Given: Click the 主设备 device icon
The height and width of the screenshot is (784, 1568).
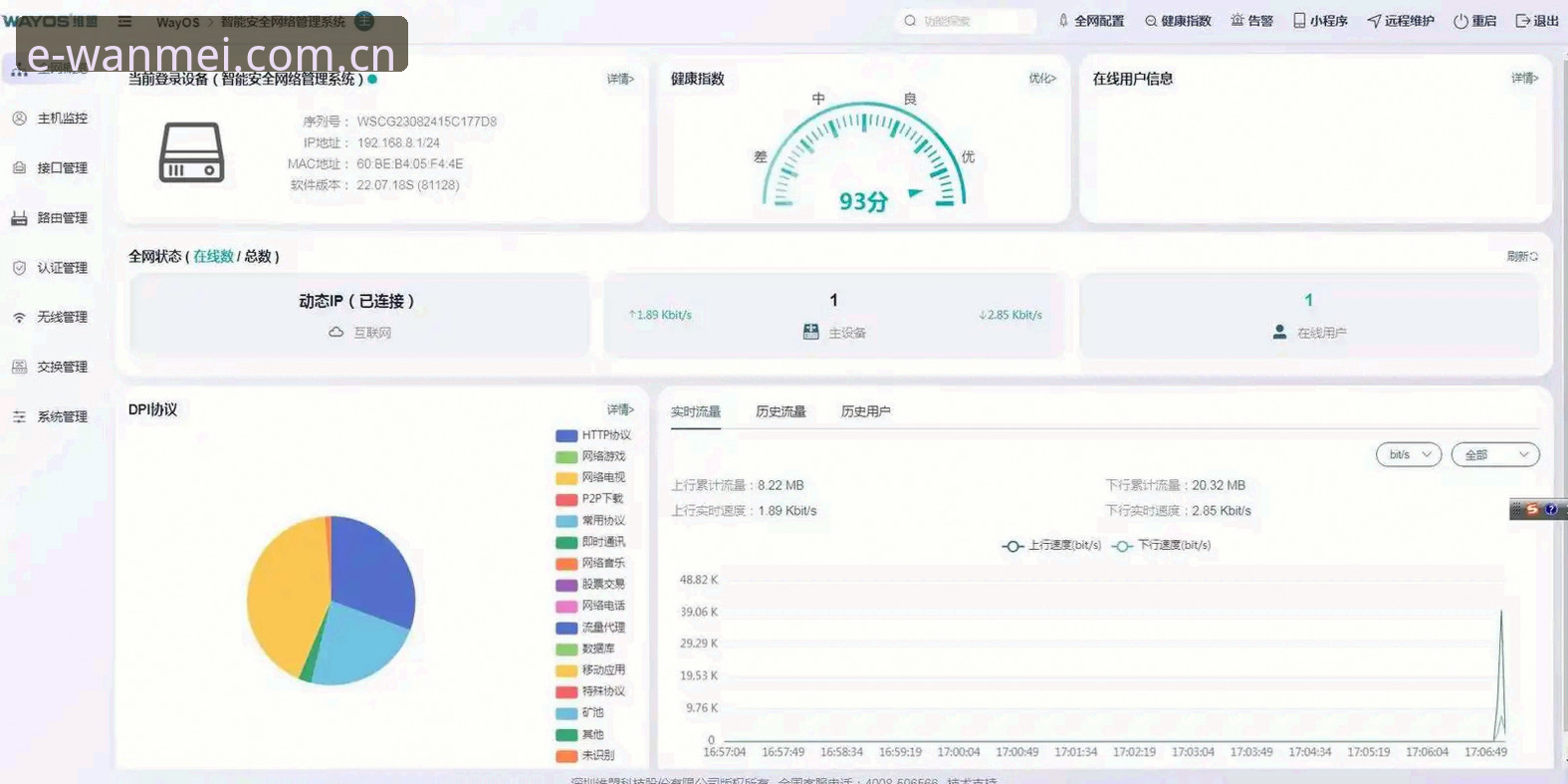Looking at the screenshot, I should pyautogui.click(x=811, y=332).
